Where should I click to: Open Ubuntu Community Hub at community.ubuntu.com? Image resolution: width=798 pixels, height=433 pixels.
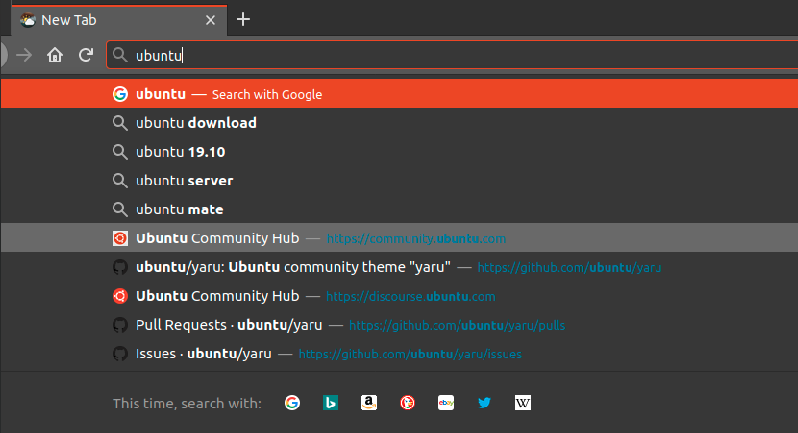tap(400, 238)
